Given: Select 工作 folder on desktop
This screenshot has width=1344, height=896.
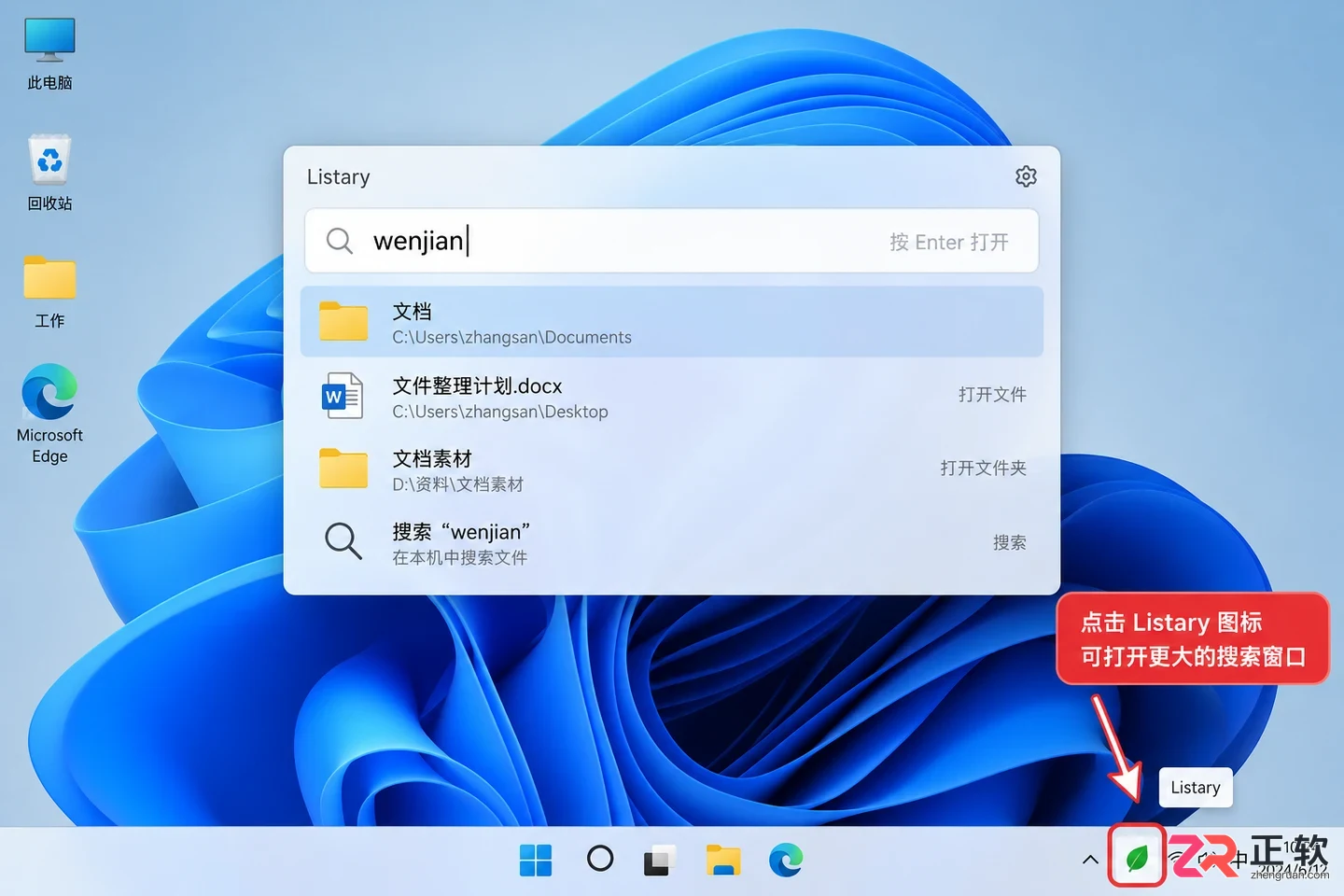Looking at the screenshot, I should (x=49, y=292).
